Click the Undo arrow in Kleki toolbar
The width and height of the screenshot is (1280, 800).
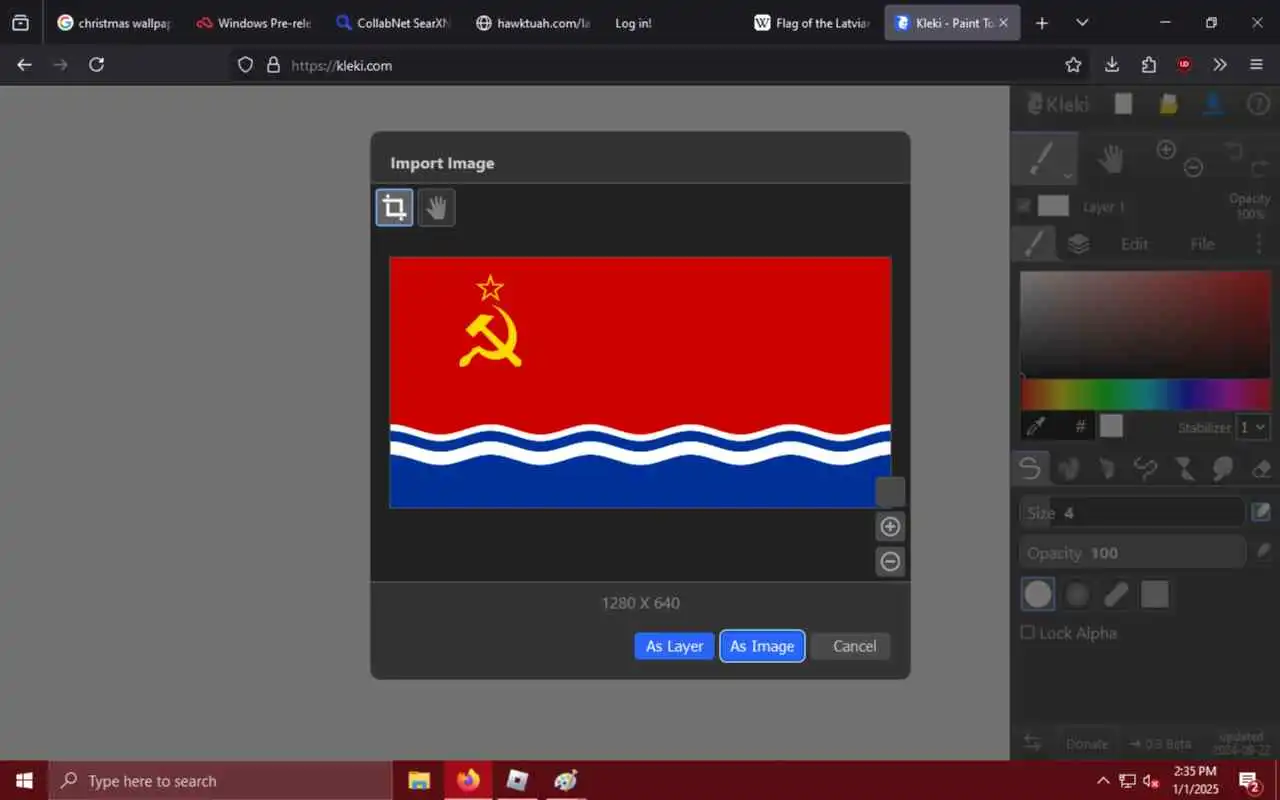click(1234, 150)
